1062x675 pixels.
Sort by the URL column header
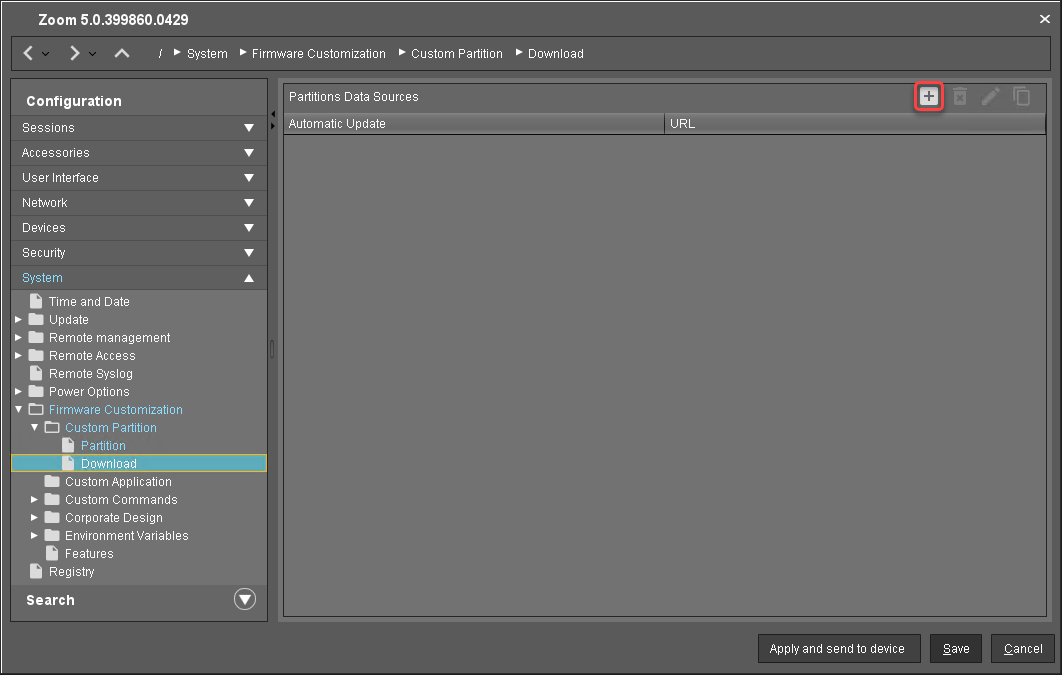(x=855, y=124)
